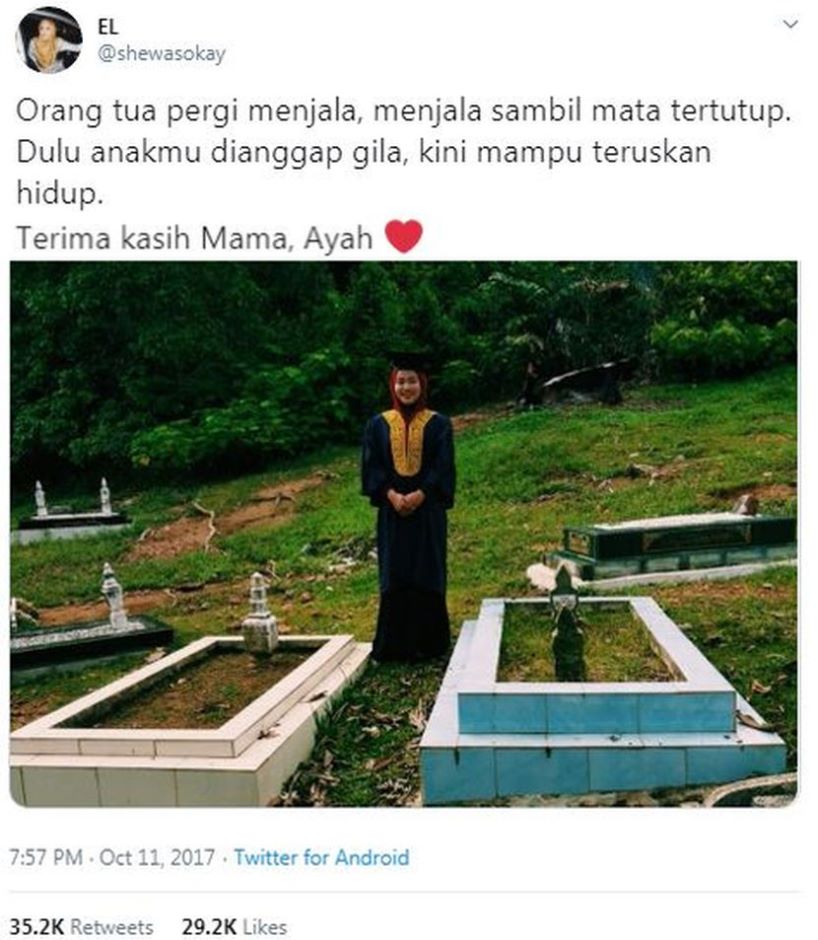Open the Twitter for Android link
Screen dimensions: 818x940
[321, 857]
